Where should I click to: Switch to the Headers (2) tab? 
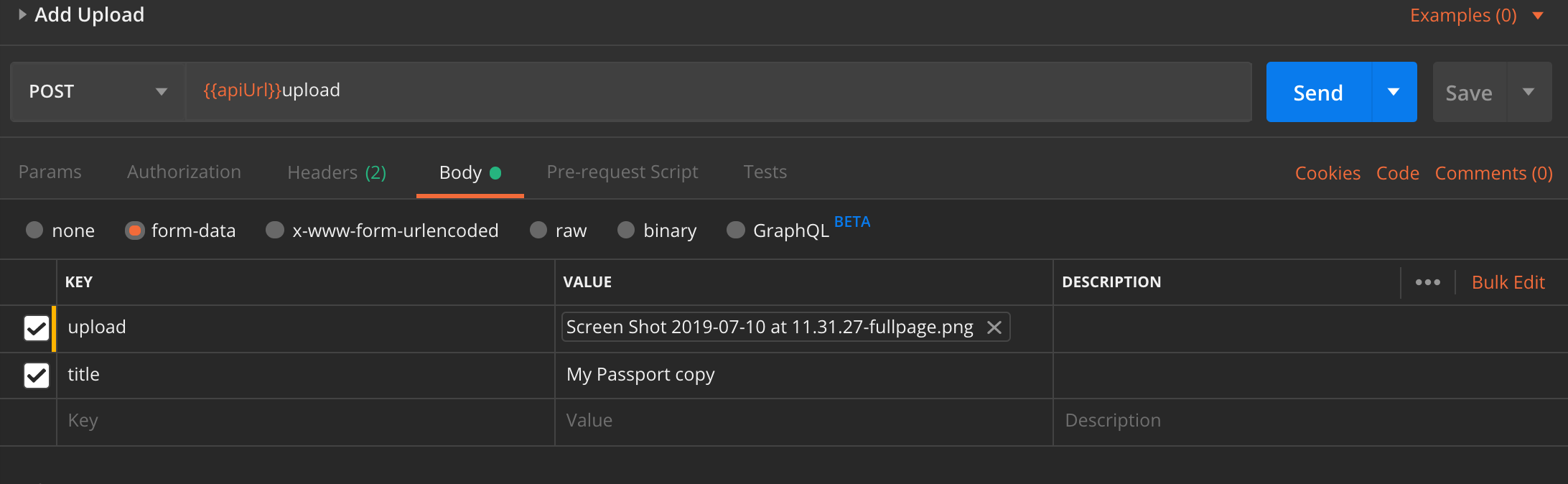pos(336,172)
